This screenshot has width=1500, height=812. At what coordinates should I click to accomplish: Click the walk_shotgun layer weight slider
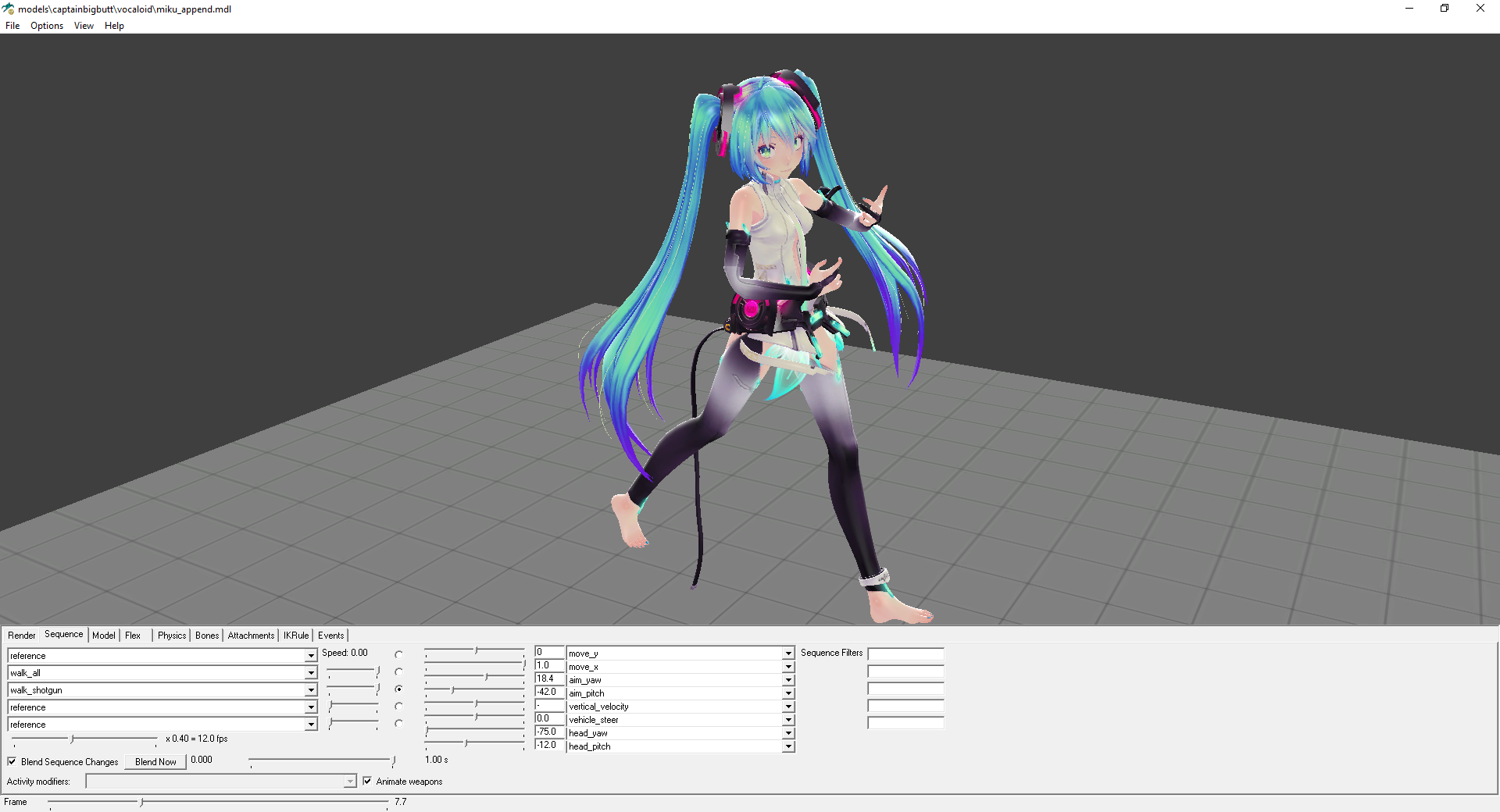point(354,689)
